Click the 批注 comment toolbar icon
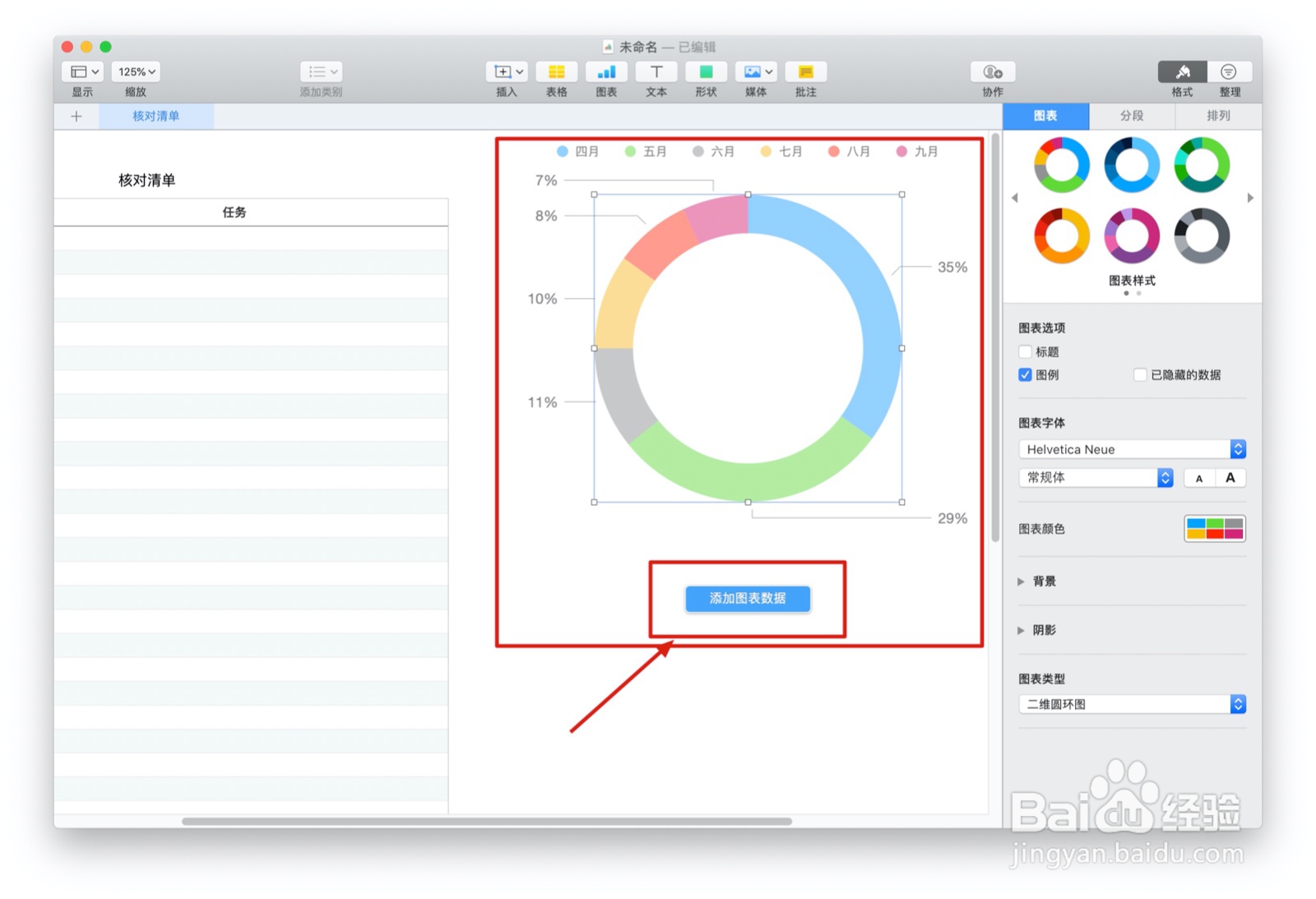This screenshot has width=1316, height=899. (x=806, y=72)
